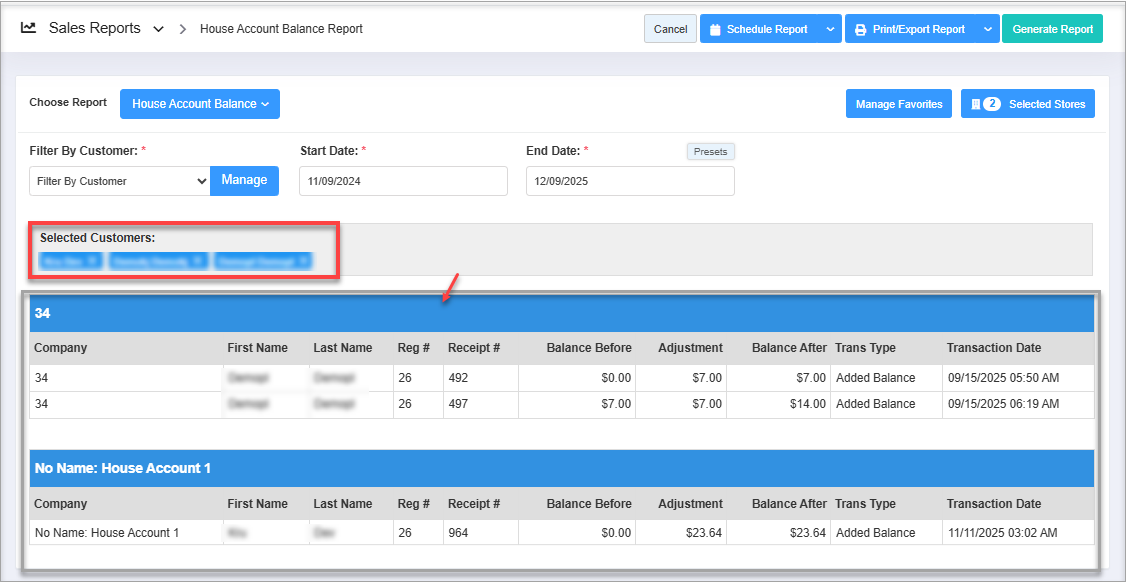The image size is (1126, 582).
Task: Click the Manage Favorites button
Action: pyautogui.click(x=898, y=104)
